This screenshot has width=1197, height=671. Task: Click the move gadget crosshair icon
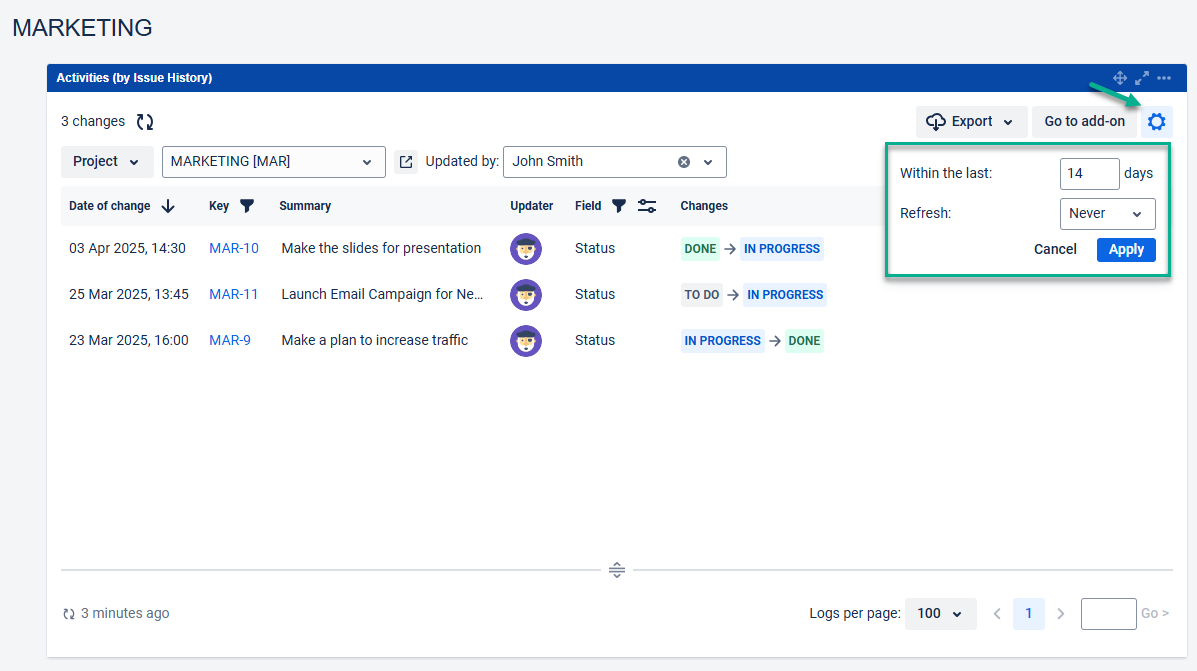tap(1120, 78)
